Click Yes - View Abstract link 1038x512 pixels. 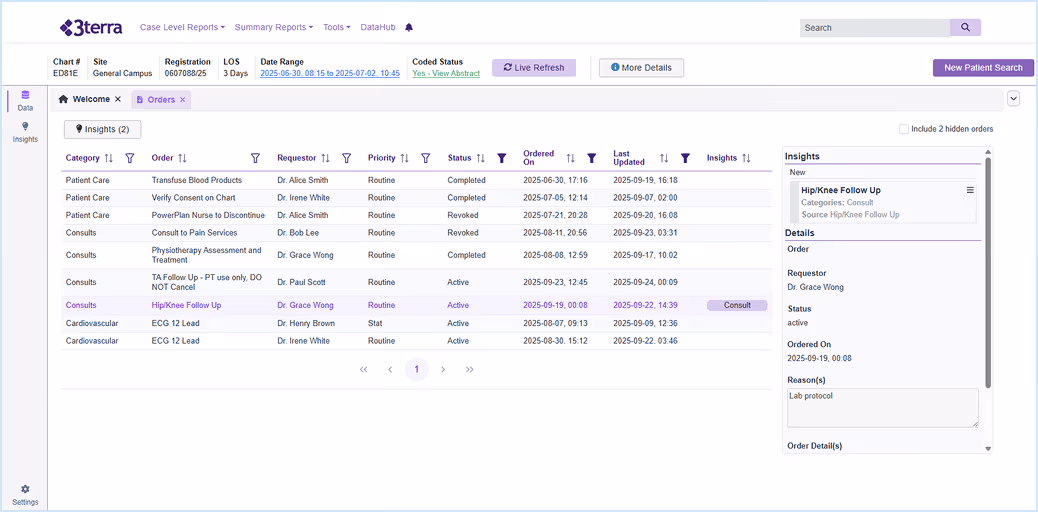446,74
